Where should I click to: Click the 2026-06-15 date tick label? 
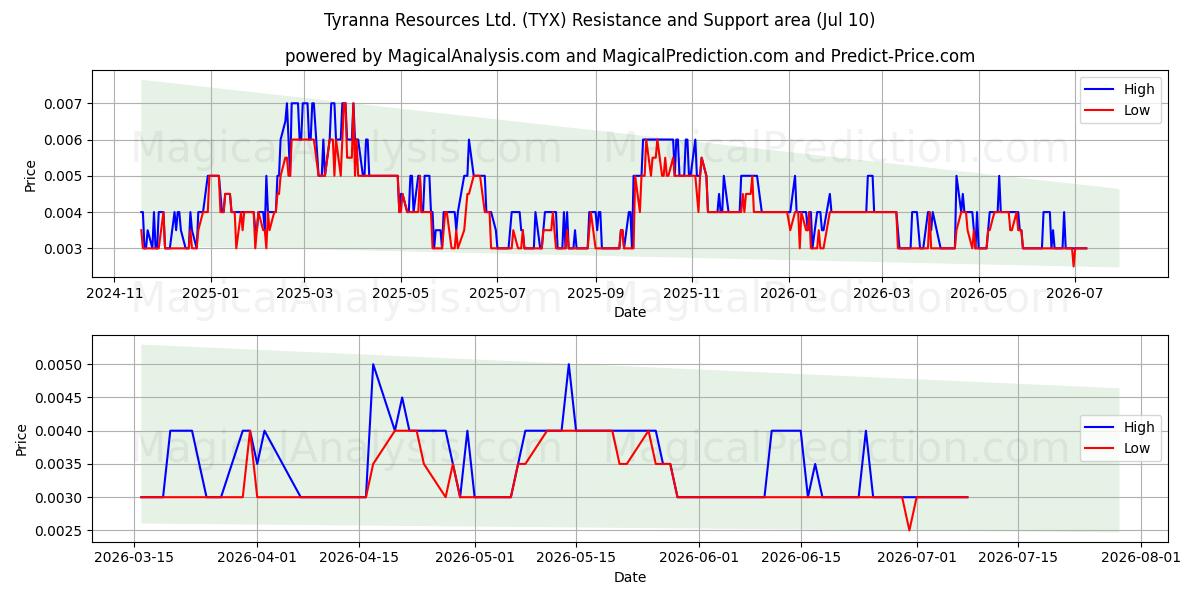tap(799, 558)
